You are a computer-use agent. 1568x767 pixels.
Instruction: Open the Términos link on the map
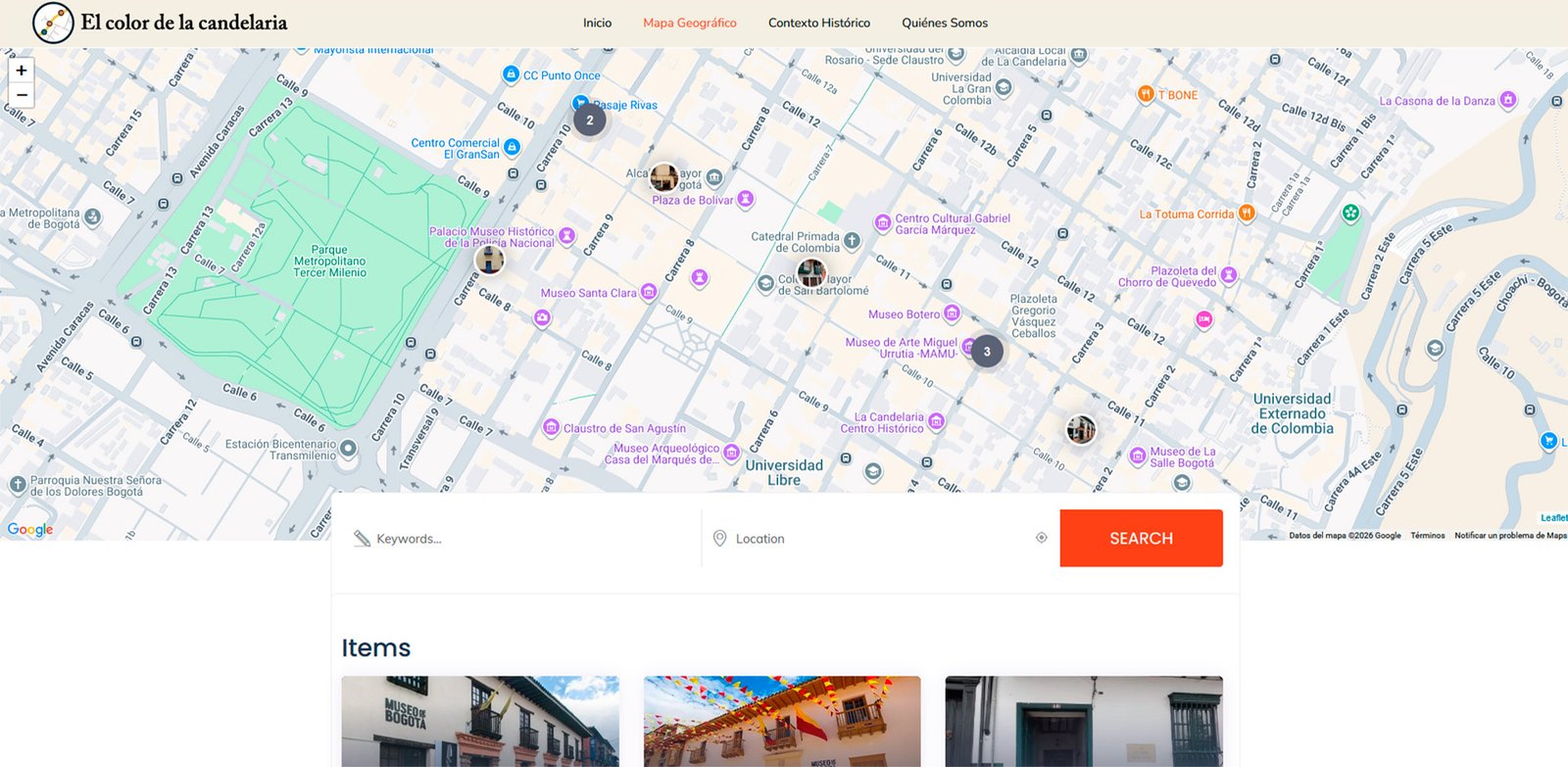coord(1427,536)
